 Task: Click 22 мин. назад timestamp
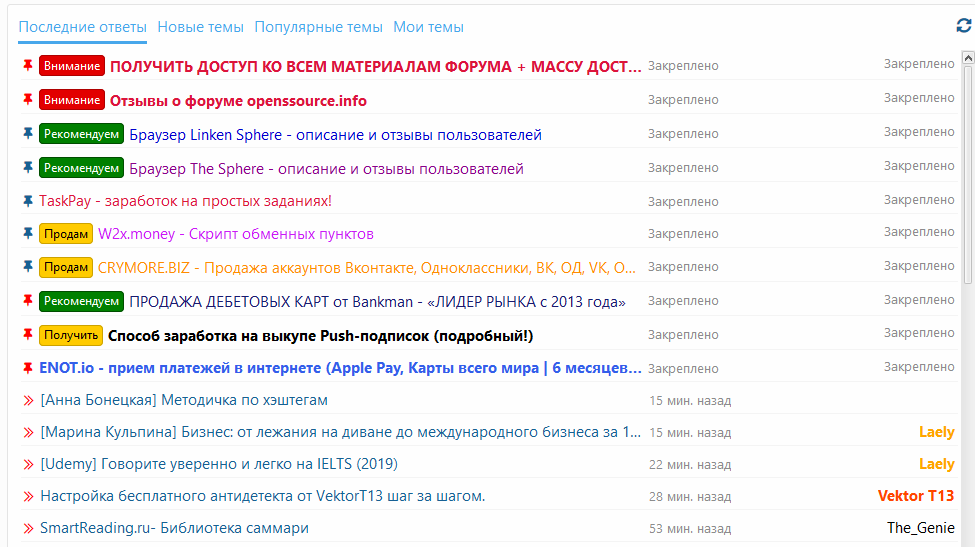690,464
